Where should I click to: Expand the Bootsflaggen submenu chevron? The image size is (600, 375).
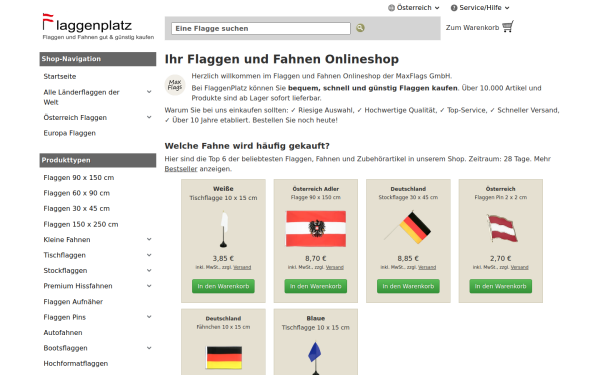[149, 348]
